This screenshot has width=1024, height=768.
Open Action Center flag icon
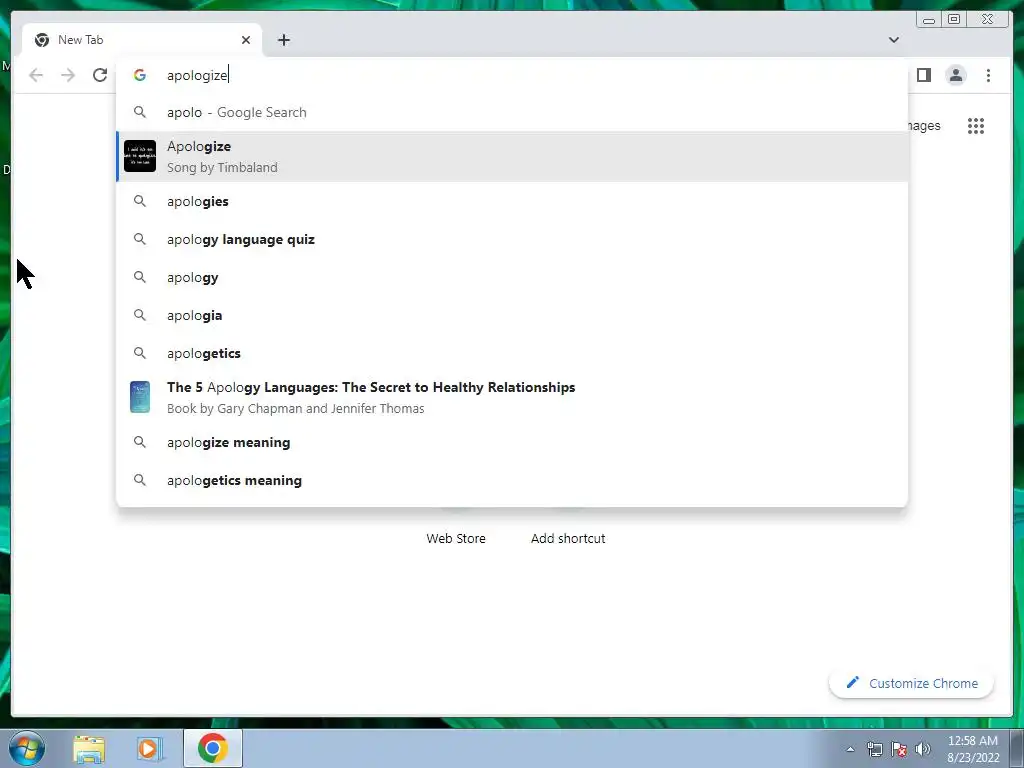coord(899,749)
